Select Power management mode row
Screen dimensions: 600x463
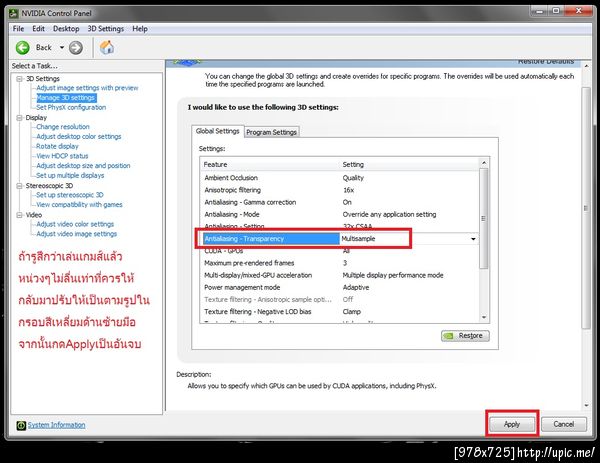[340, 287]
